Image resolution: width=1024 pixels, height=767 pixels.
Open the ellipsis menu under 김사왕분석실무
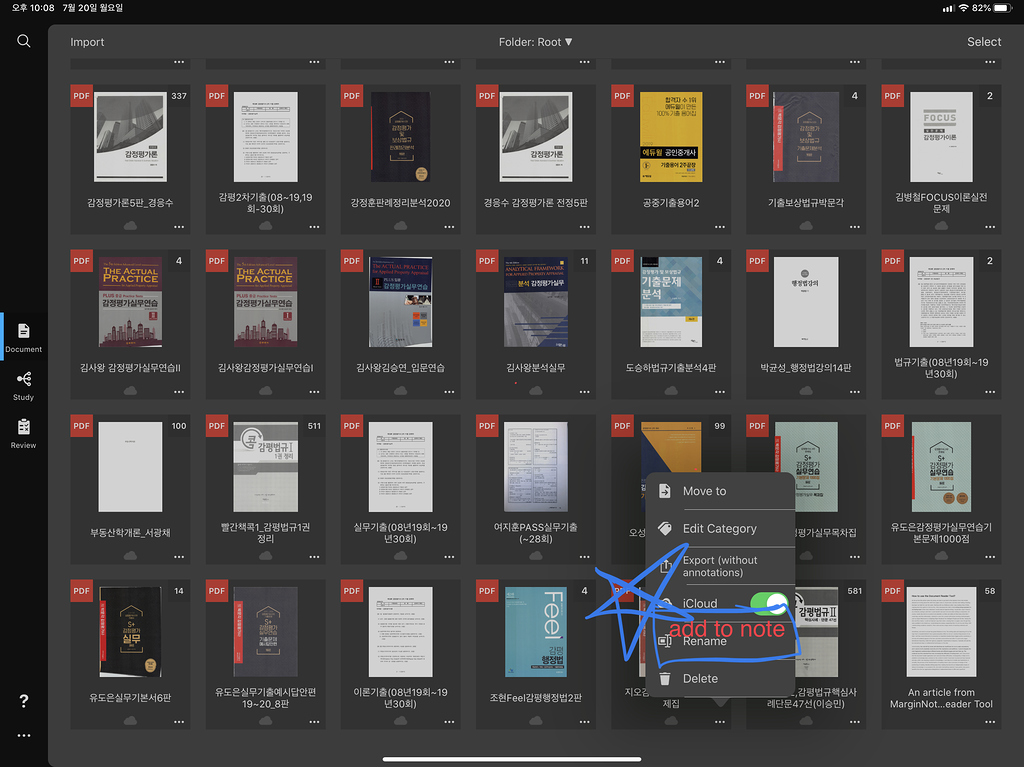(x=583, y=390)
